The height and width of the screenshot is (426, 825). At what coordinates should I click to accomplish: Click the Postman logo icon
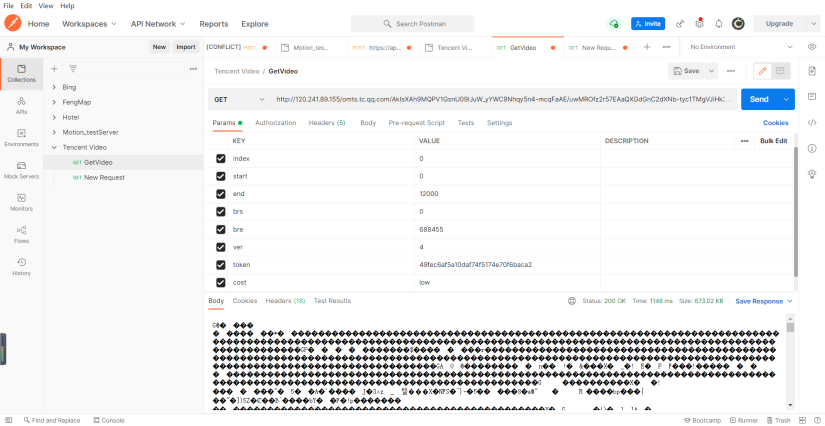pos(13,24)
